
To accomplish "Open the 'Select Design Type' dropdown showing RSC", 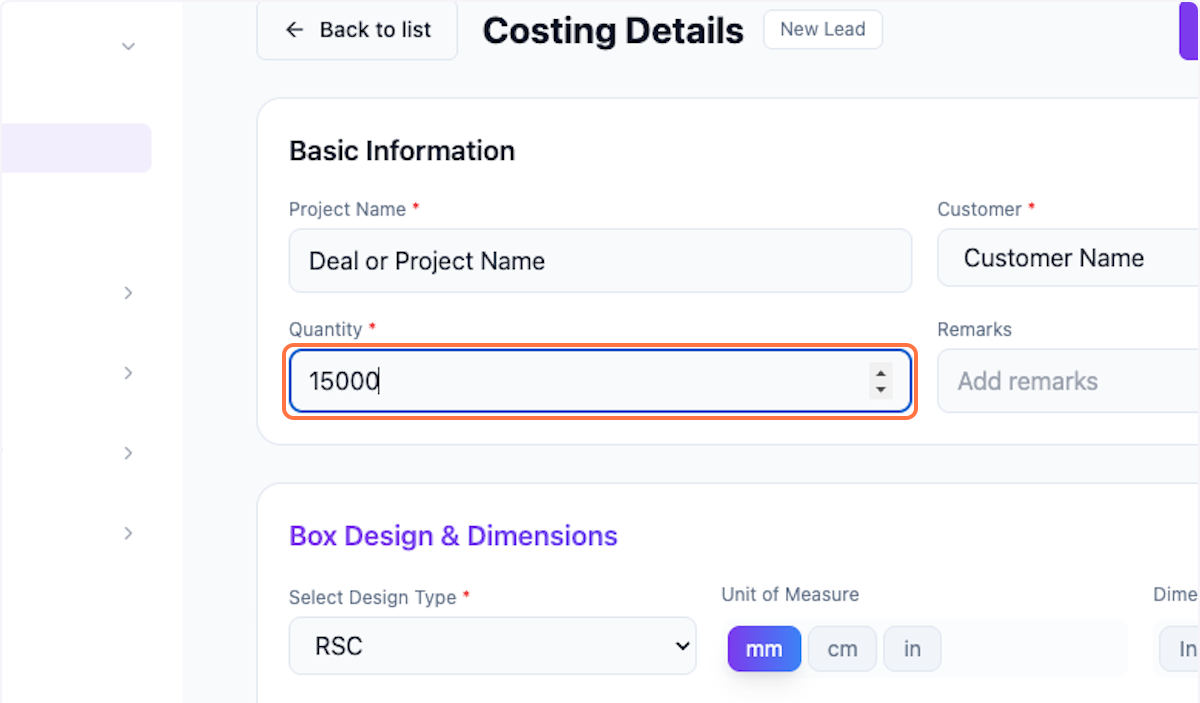I will (x=492, y=645).
